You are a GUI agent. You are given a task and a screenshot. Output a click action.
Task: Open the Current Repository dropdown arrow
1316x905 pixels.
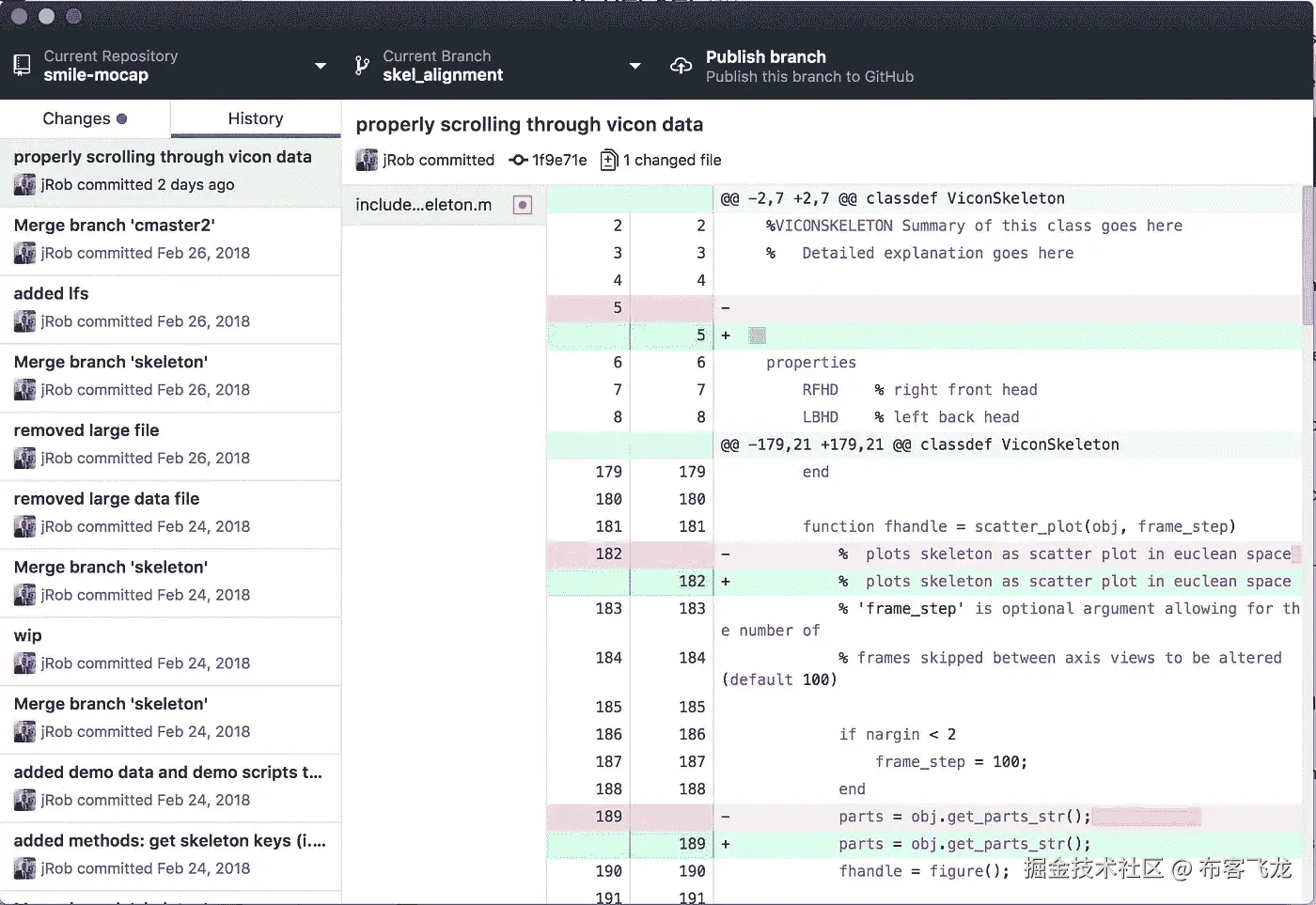[x=321, y=66]
